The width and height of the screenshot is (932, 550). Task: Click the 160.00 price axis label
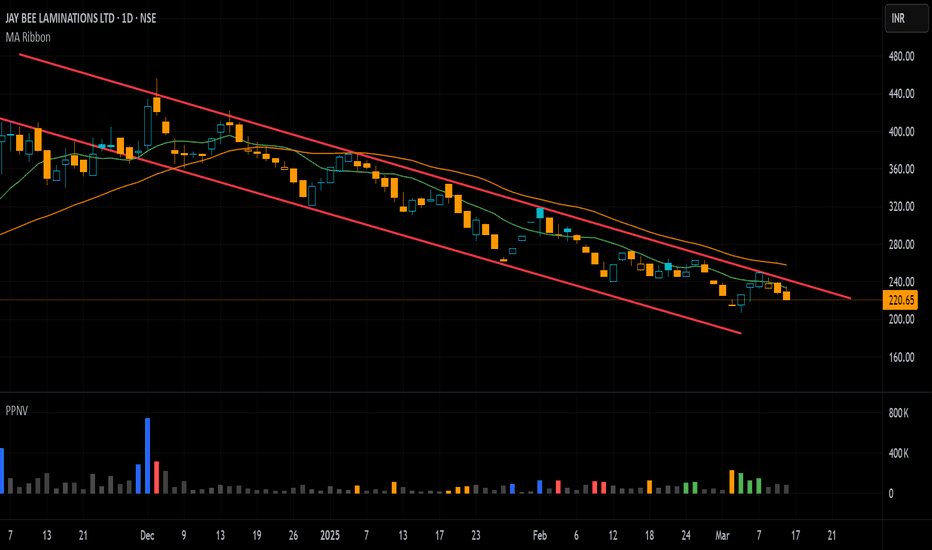coord(901,358)
